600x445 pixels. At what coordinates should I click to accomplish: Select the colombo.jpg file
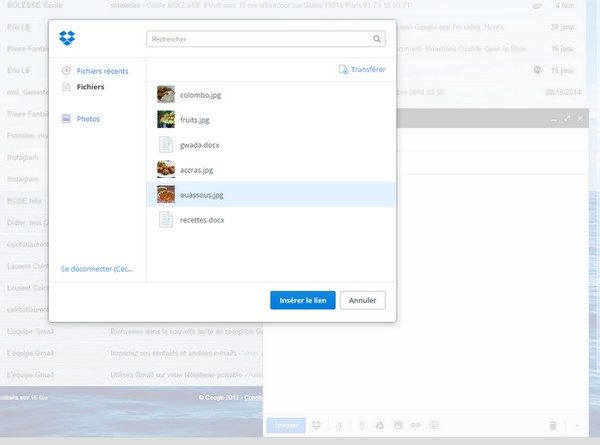point(271,95)
